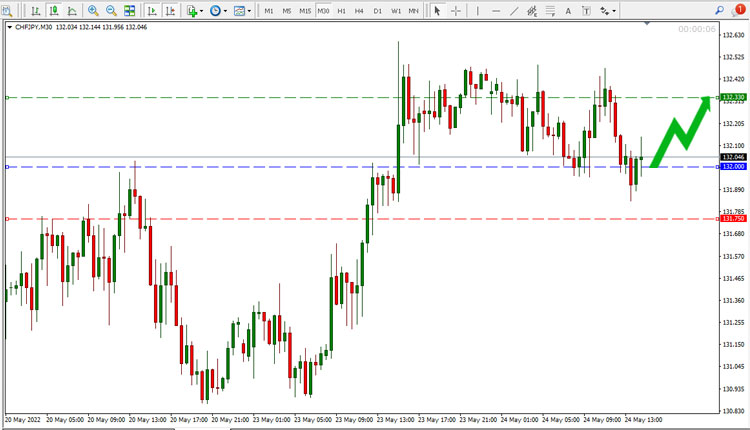The image size is (750, 430).
Task: Zoom in on the chart
Action: 93,11
